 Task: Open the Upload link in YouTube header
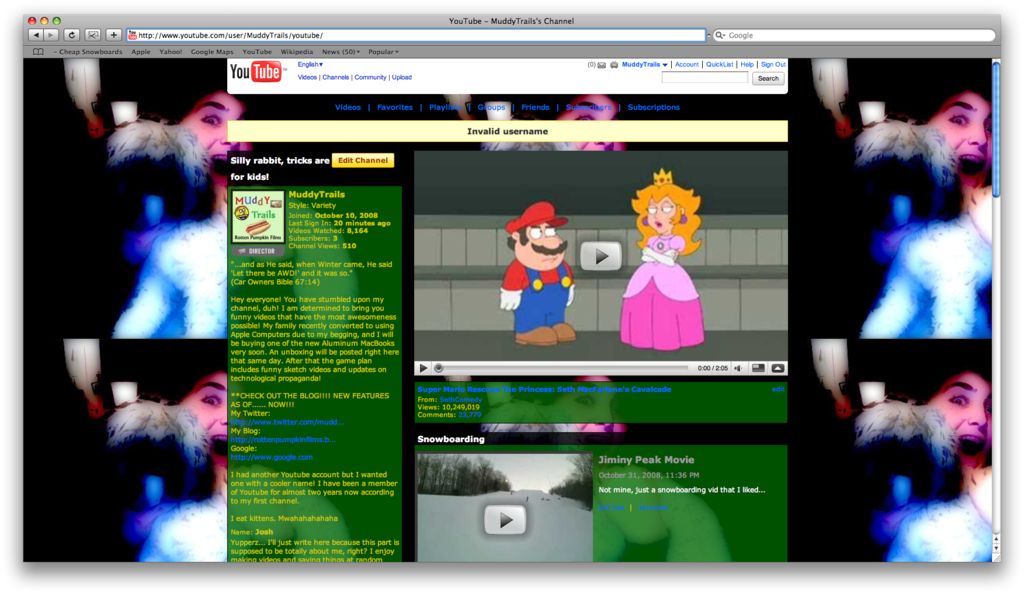[402, 77]
